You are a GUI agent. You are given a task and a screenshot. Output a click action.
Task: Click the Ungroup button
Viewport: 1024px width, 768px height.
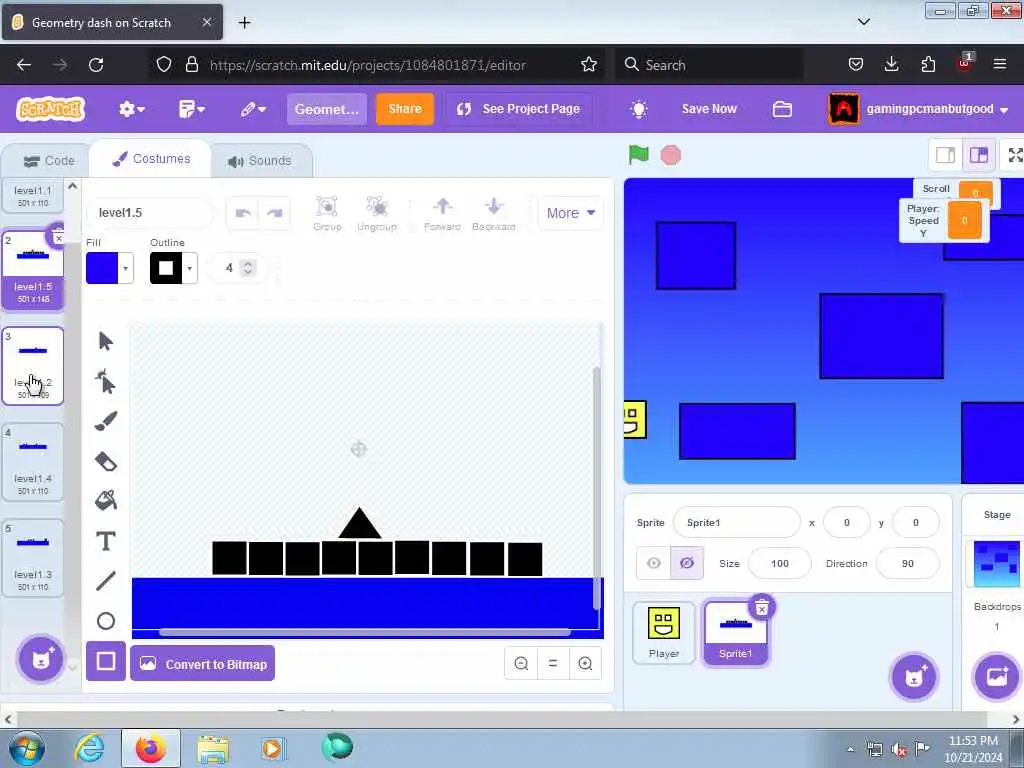(x=377, y=213)
